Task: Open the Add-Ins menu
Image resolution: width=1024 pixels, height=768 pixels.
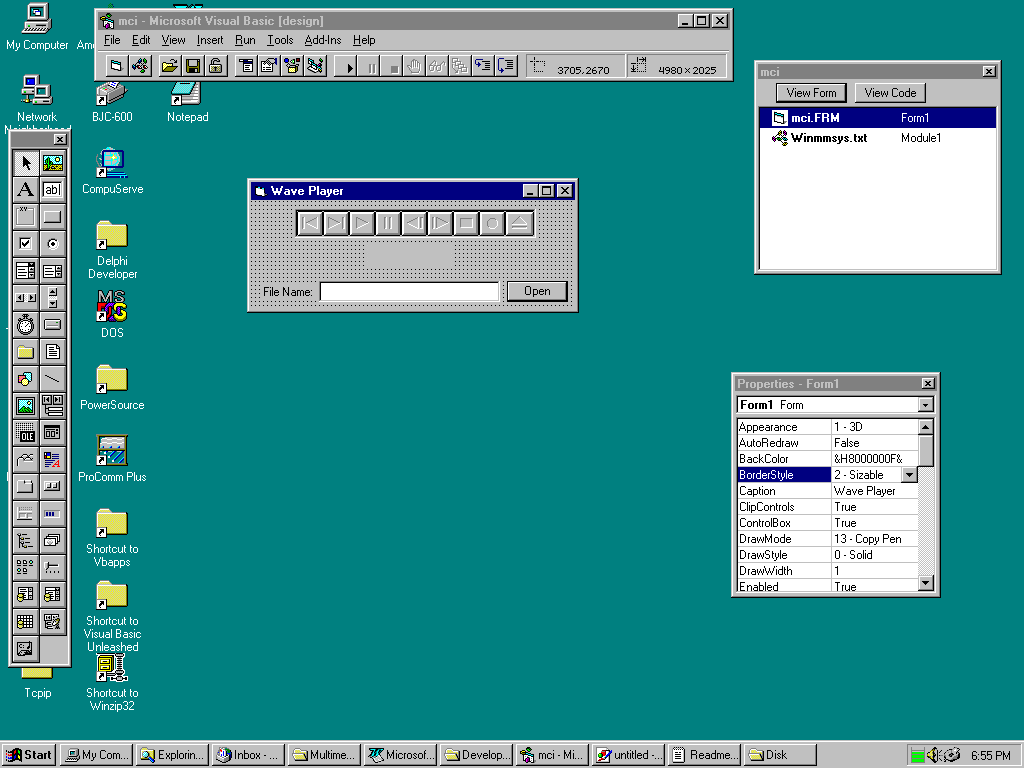Action: 322,40
